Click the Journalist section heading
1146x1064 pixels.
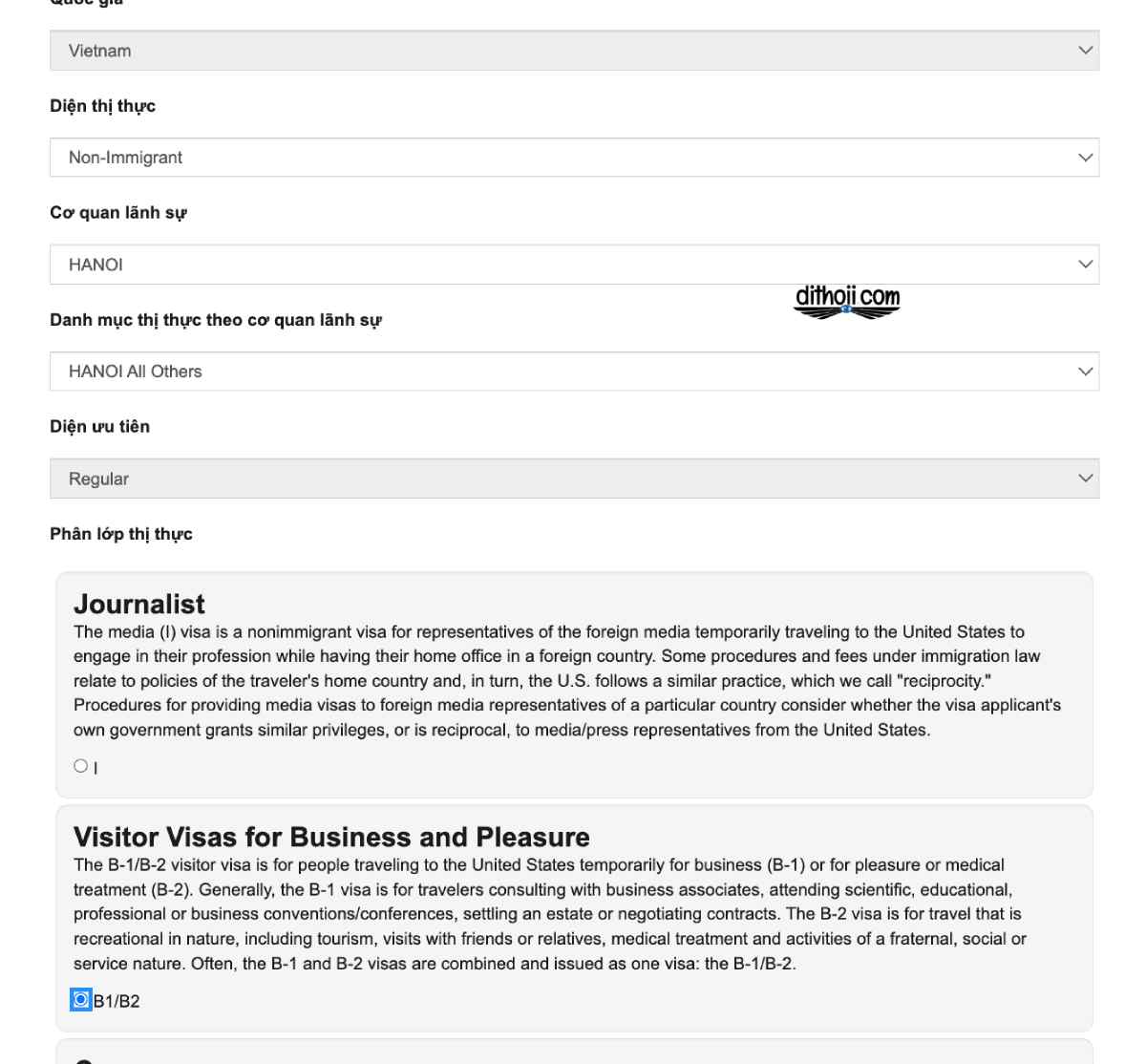139,604
